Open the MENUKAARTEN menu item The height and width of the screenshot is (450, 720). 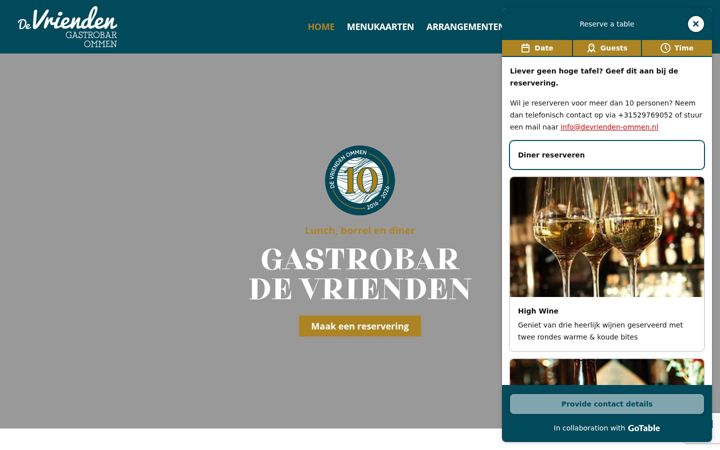click(380, 27)
